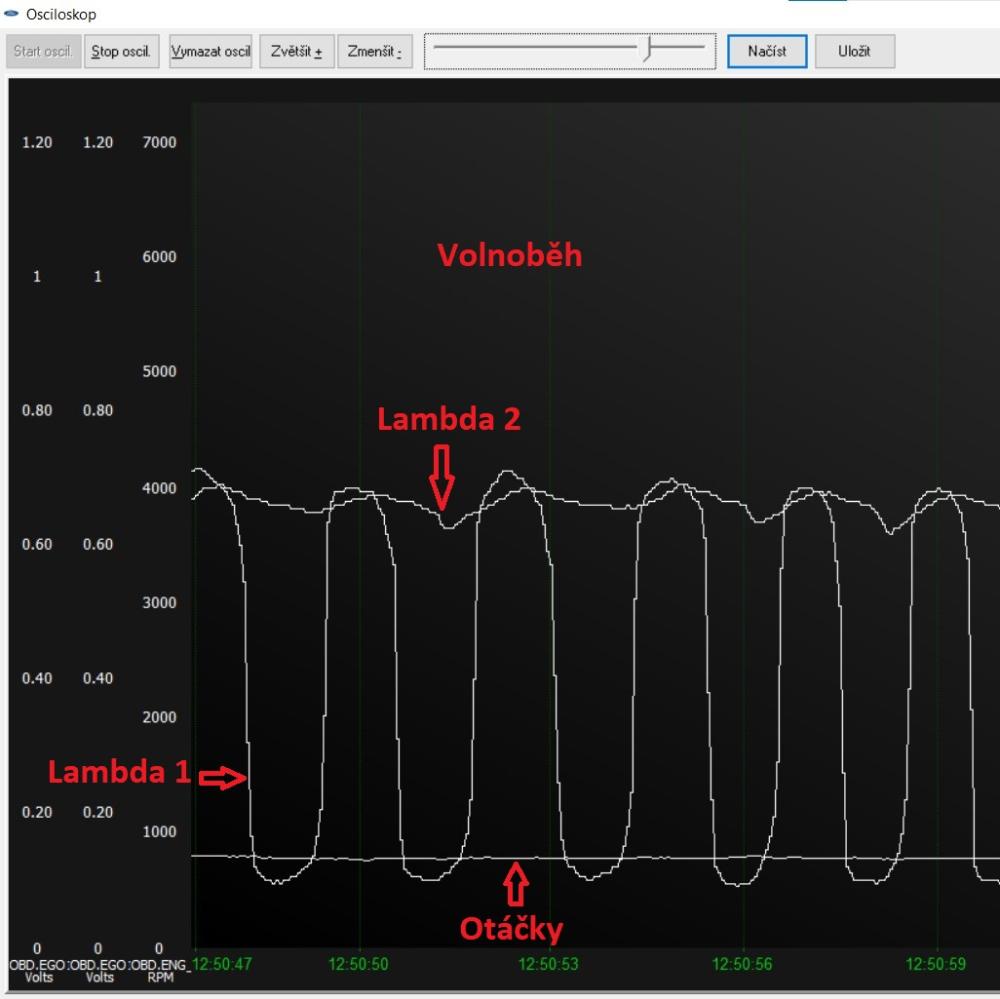Clear the chart with Vymazat oscil.
This screenshot has height=999, width=1000.
point(210,51)
